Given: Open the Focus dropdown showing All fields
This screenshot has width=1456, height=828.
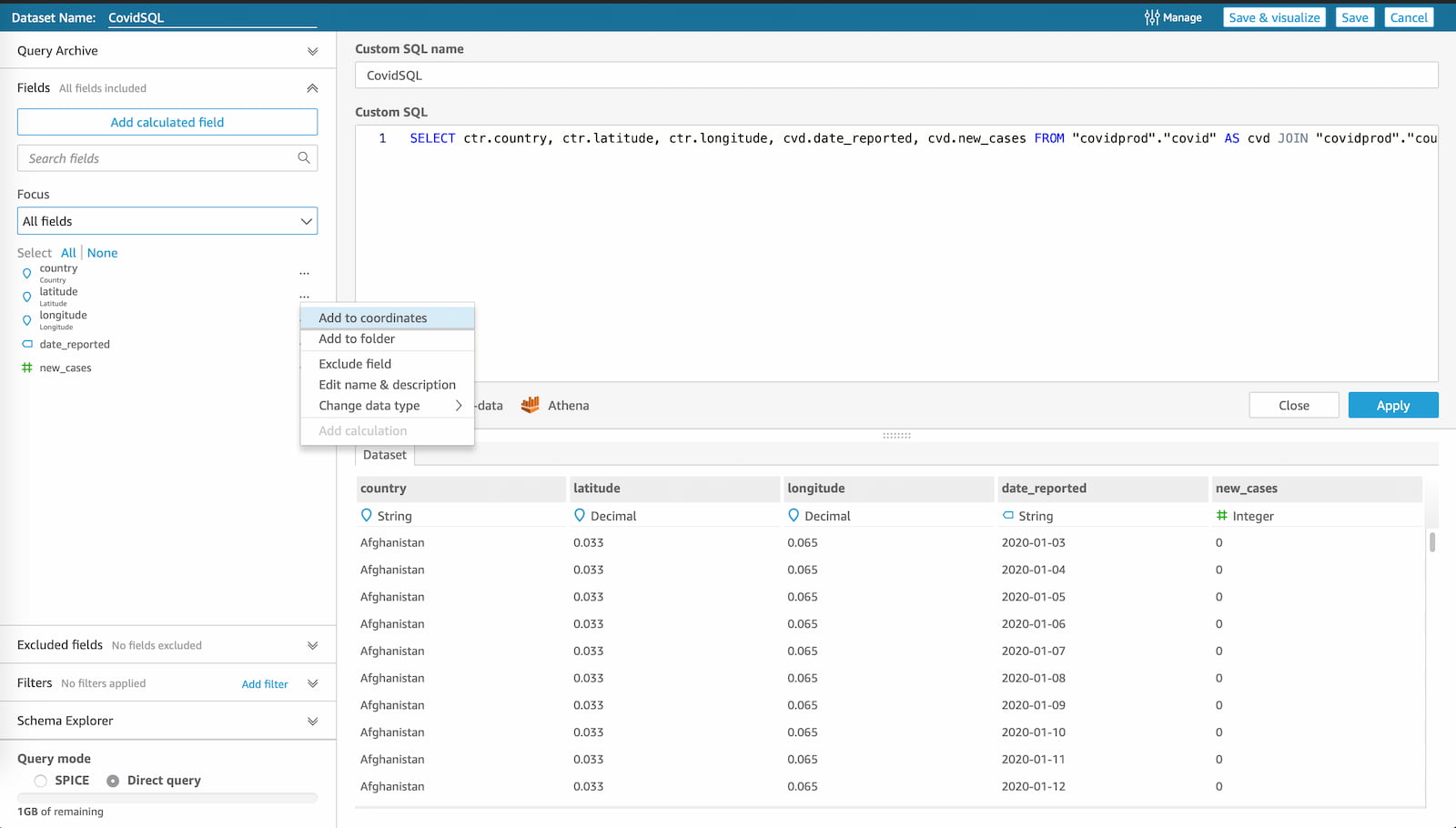Looking at the screenshot, I should point(167,220).
